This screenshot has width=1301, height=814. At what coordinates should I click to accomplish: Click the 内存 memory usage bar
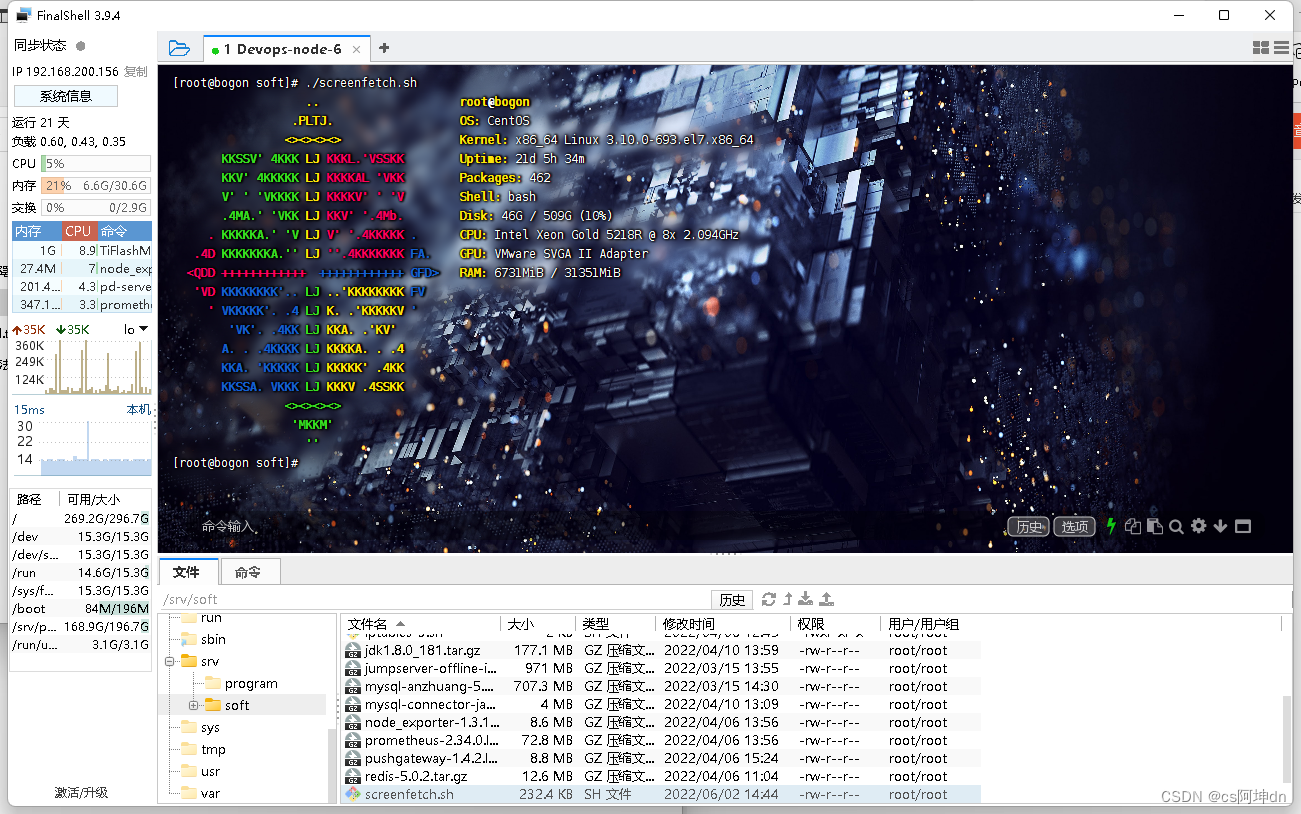(96, 186)
